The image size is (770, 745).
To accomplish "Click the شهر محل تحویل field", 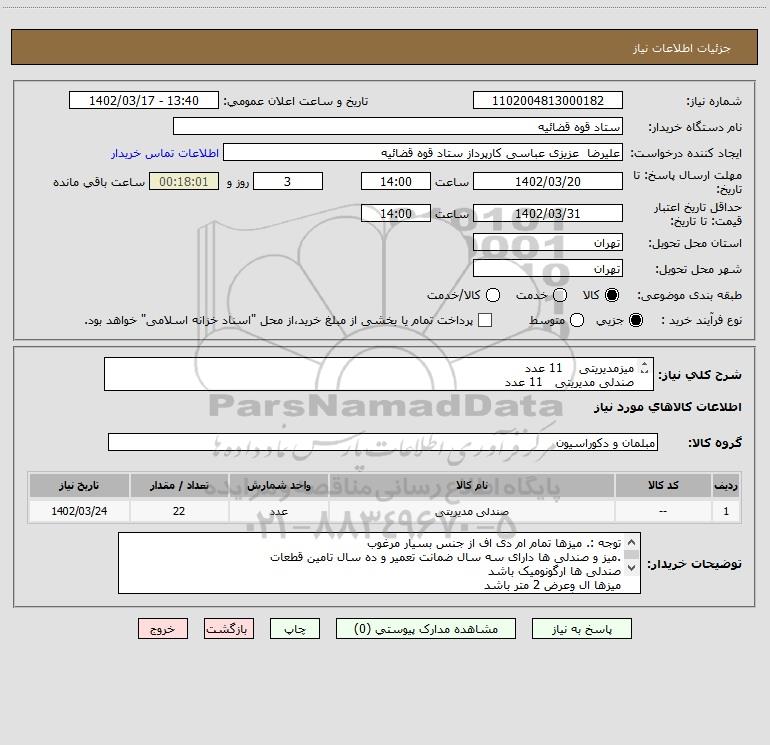I will coord(548,268).
